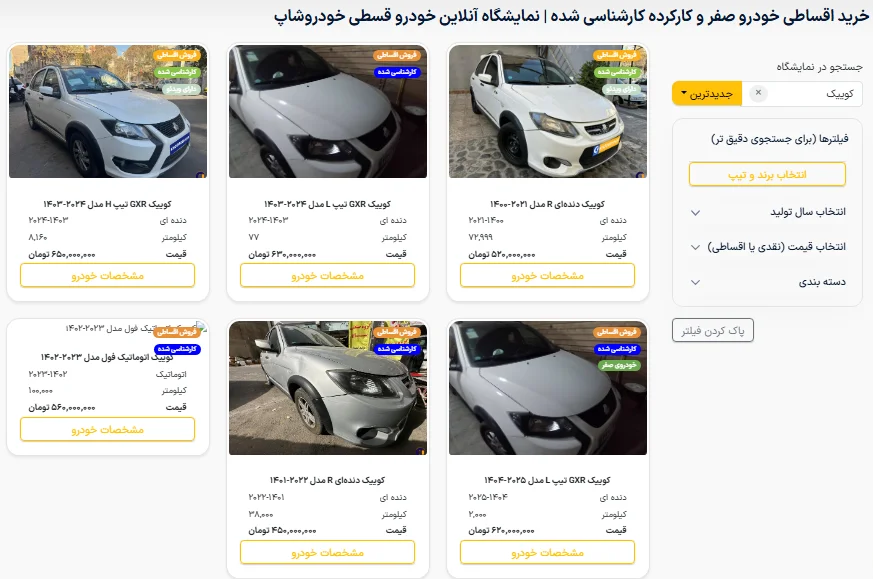Open the Quick GXR type L 2024 photo
The image size is (873, 579).
point(328,111)
